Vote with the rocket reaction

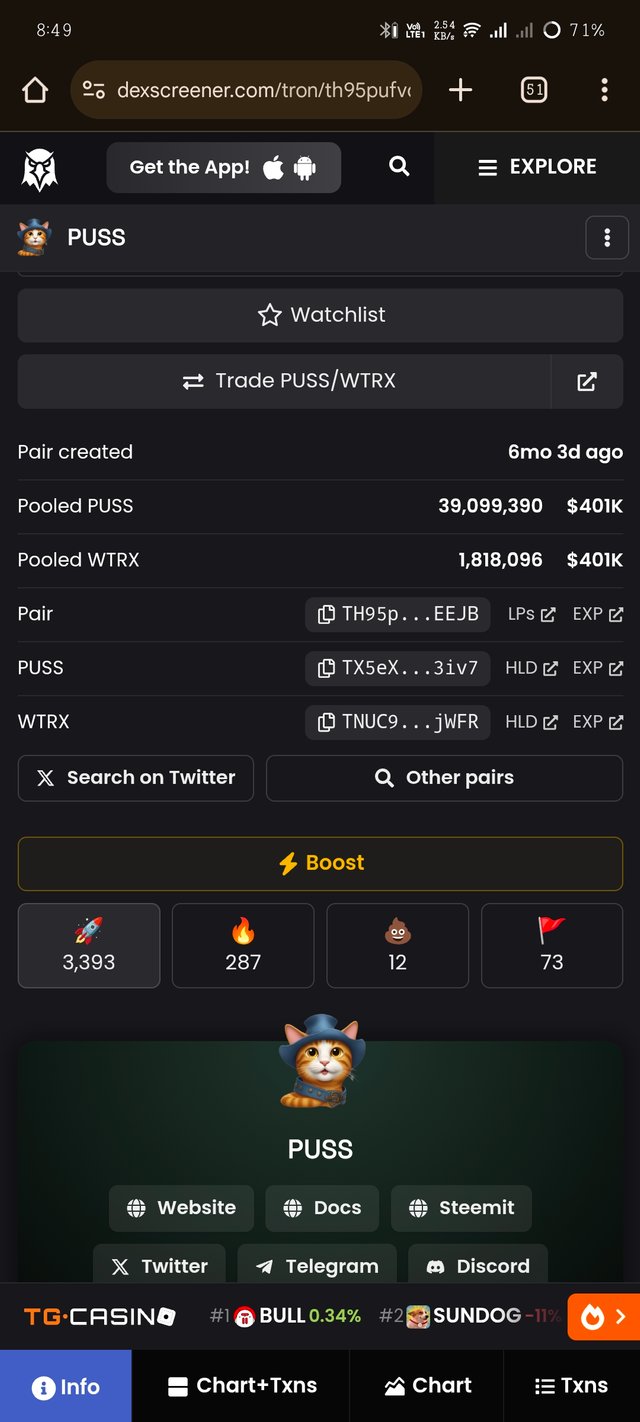pos(89,945)
